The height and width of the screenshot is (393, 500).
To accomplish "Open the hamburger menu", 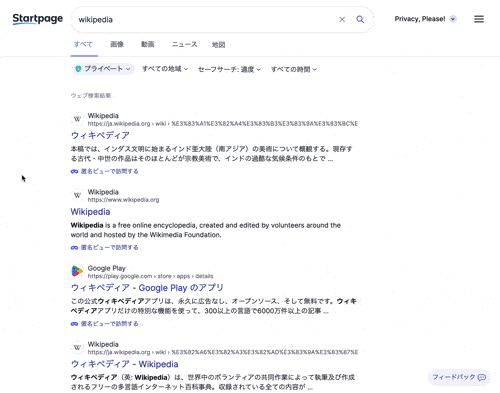I will (479, 19).
